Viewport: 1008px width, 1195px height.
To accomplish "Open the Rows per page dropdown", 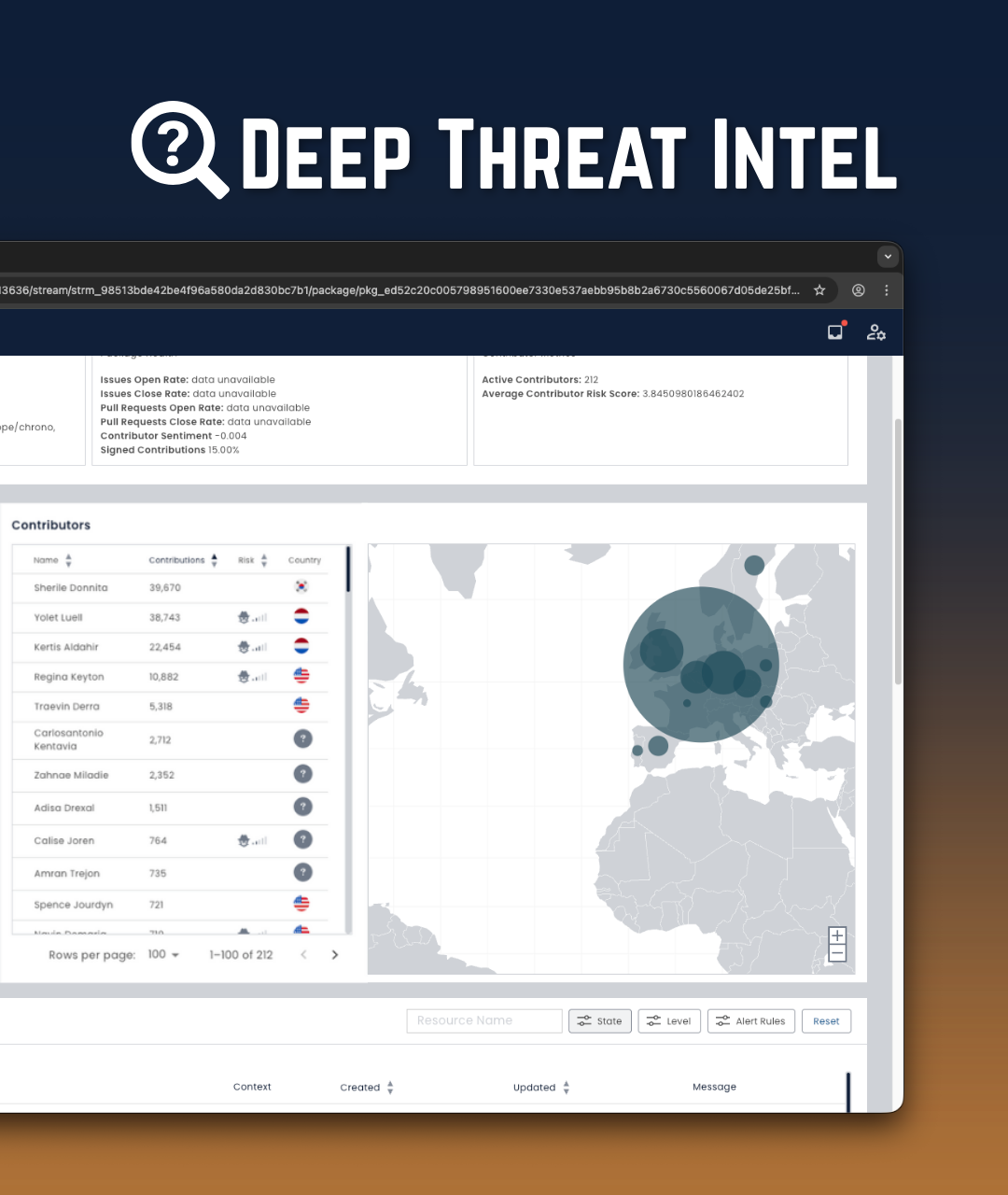I will (163, 954).
